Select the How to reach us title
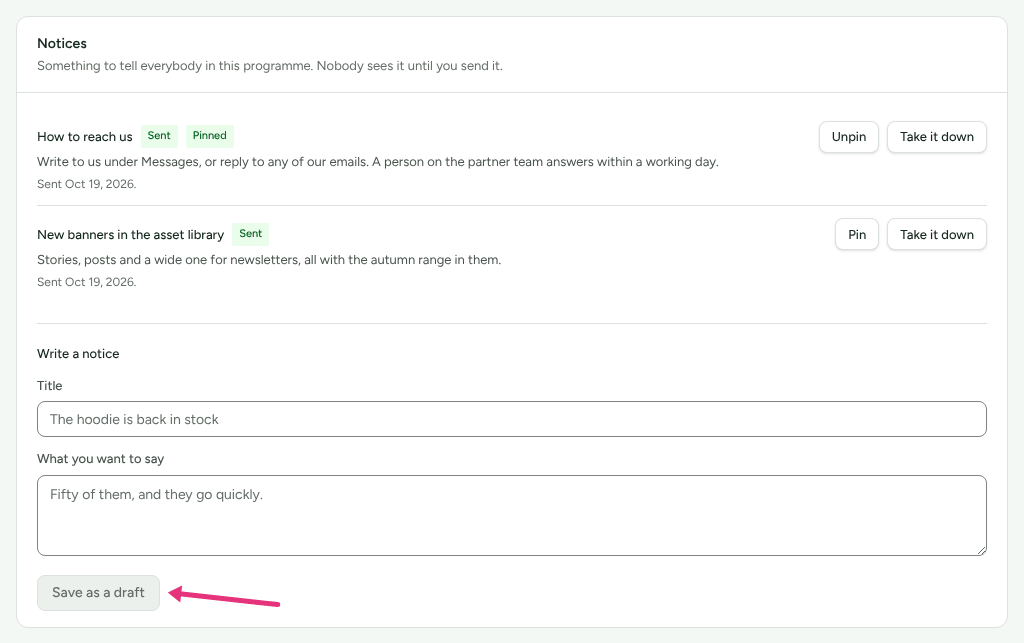1024x643 pixels. click(85, 136)
